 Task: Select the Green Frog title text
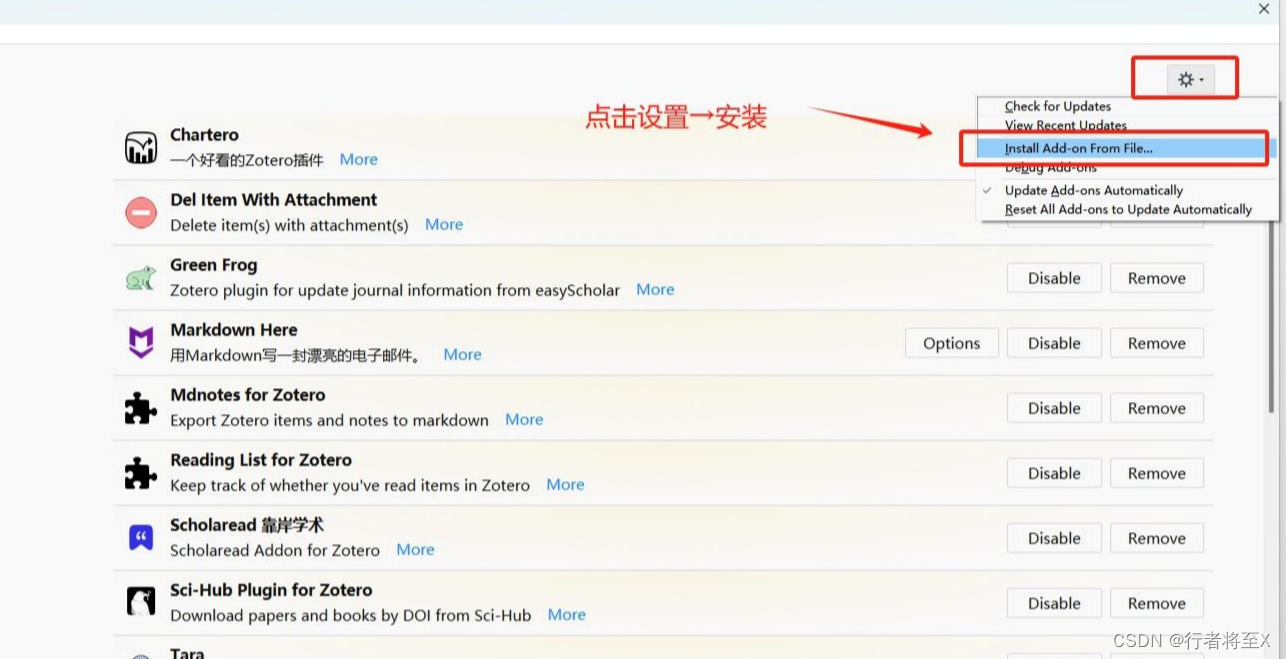(214, 265)
